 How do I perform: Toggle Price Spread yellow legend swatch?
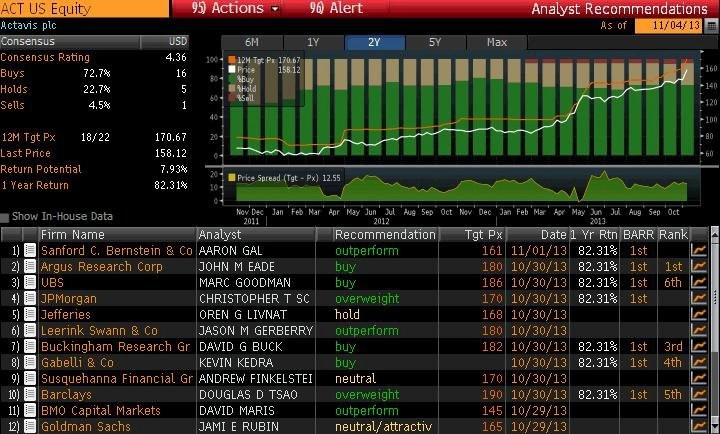pyautogui.click(x=231, y=178)
